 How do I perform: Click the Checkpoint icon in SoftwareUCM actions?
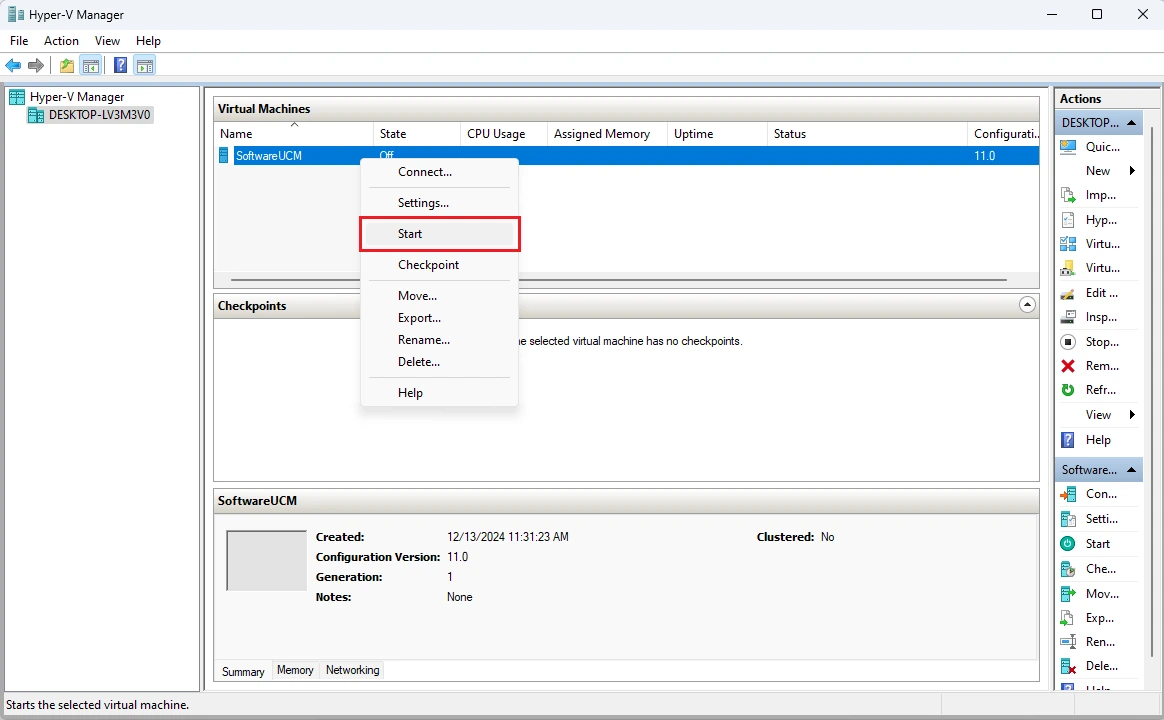click(x=1067, y=569)
